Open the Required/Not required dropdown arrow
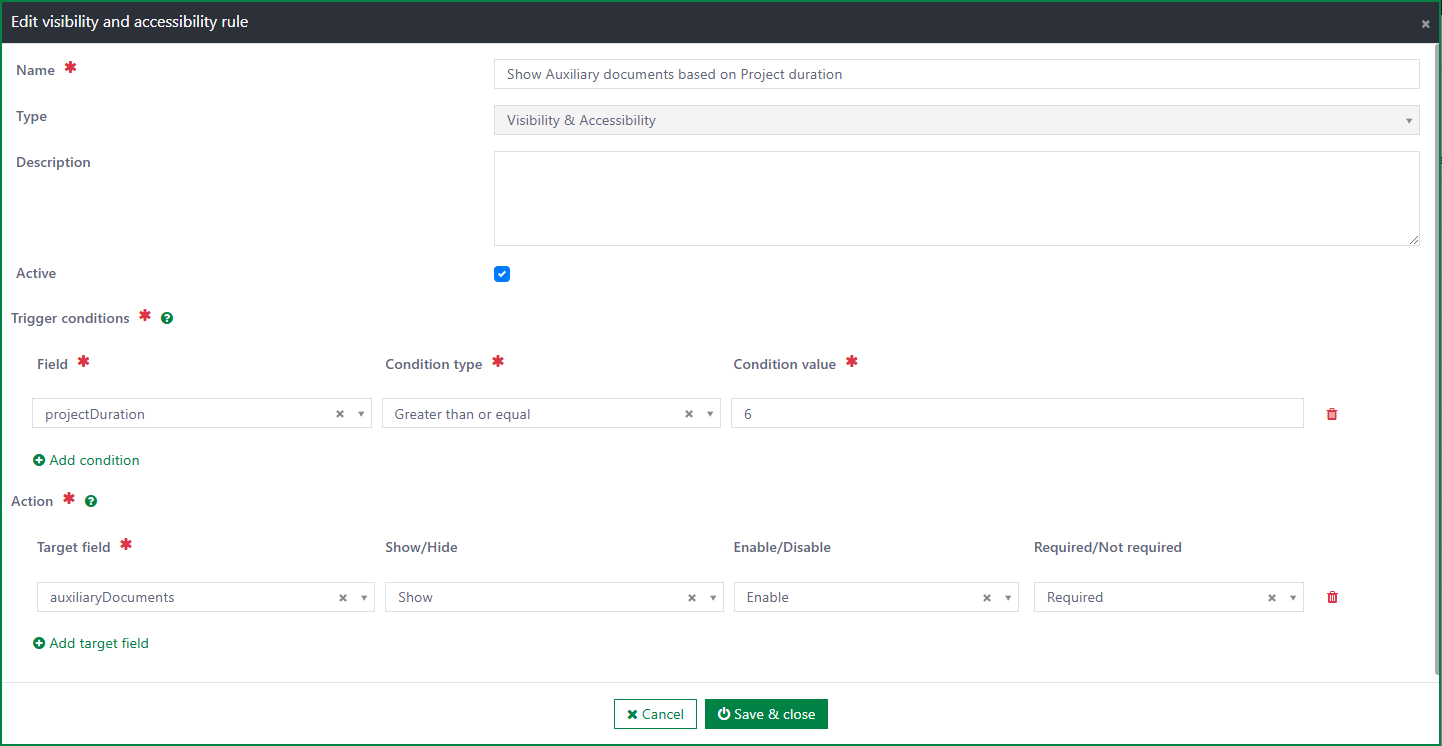This screenshot has height=746, width=1442. [1293, 597]
